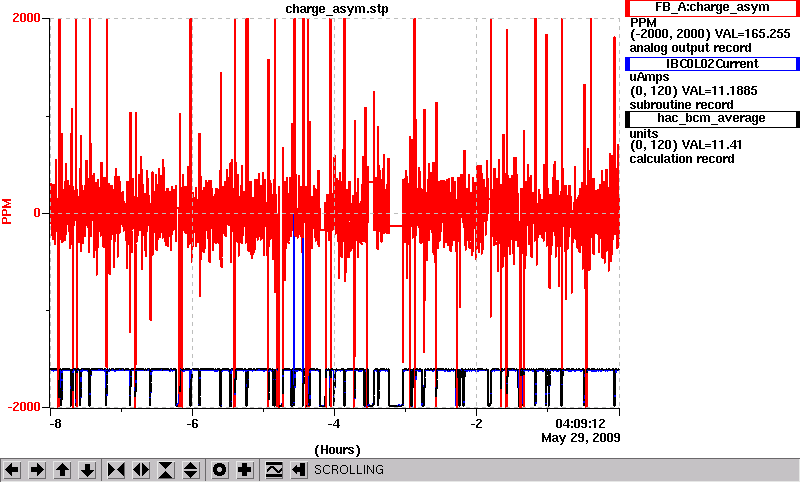
Task: Click the -2 hours x-axis tick
Action: (x=476, y=424)
